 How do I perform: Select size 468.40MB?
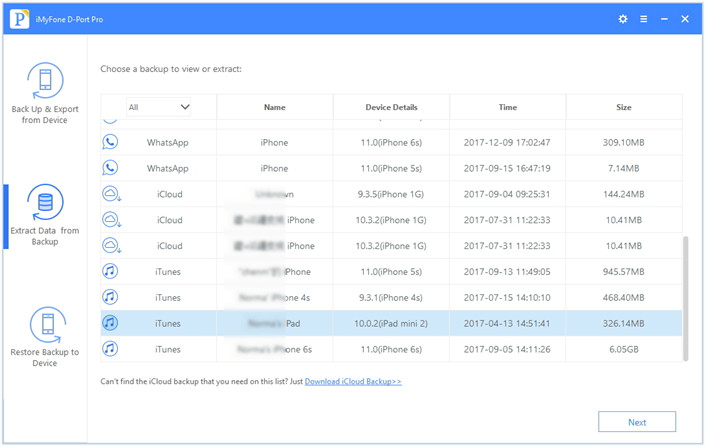[624, 298]
